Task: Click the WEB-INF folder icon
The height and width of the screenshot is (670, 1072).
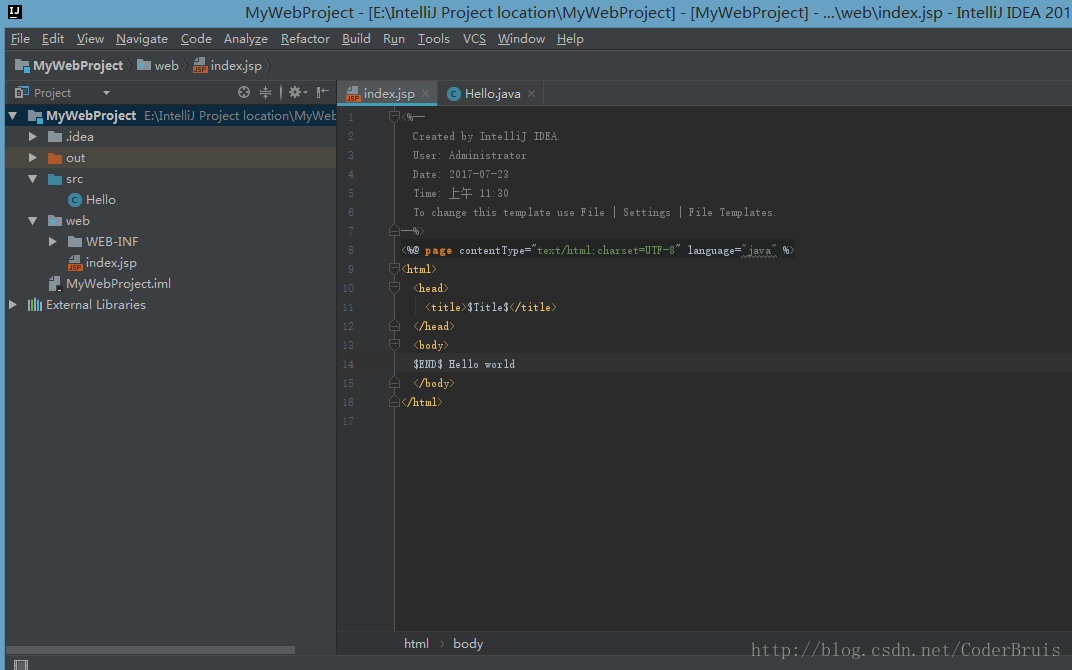Action: pos(75,242)
